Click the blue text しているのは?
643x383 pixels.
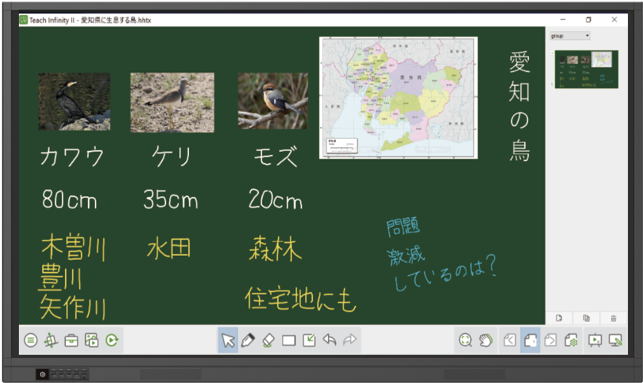tap(445, 273)
